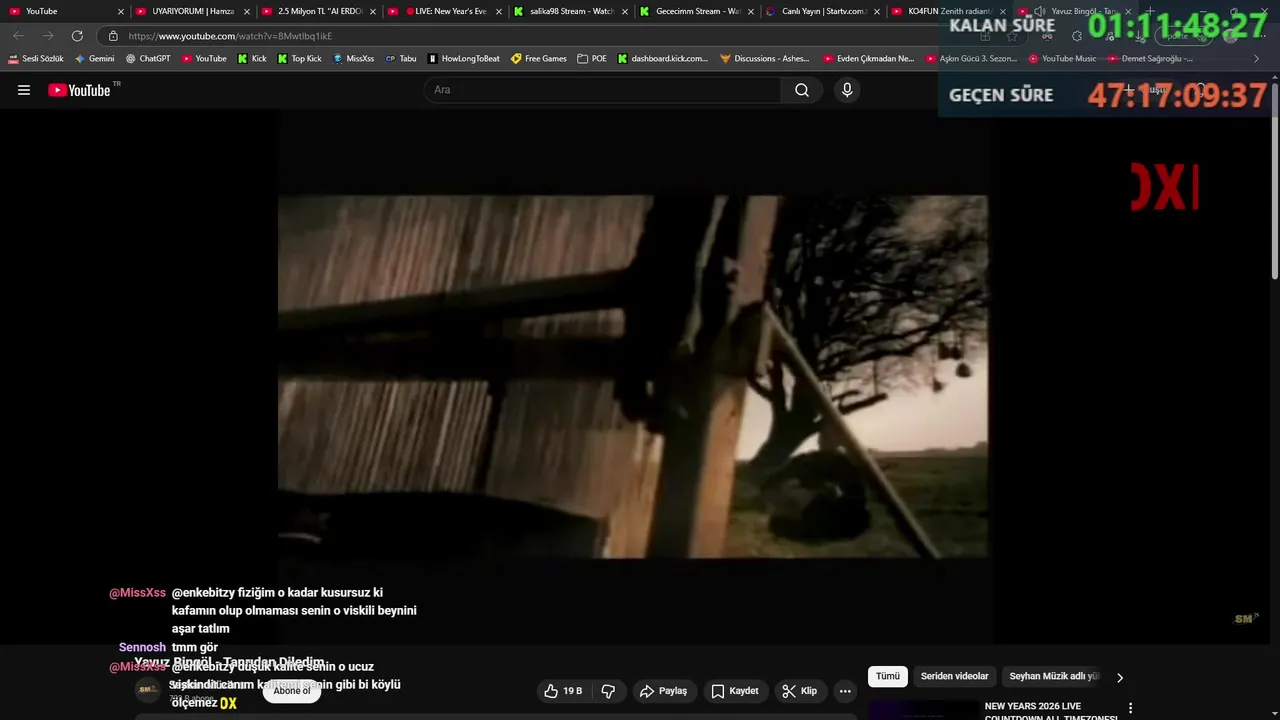Open Aşkın Gücü 3. Sezon bookmark
The image size is (1280, 720).
tap(972, 59)
